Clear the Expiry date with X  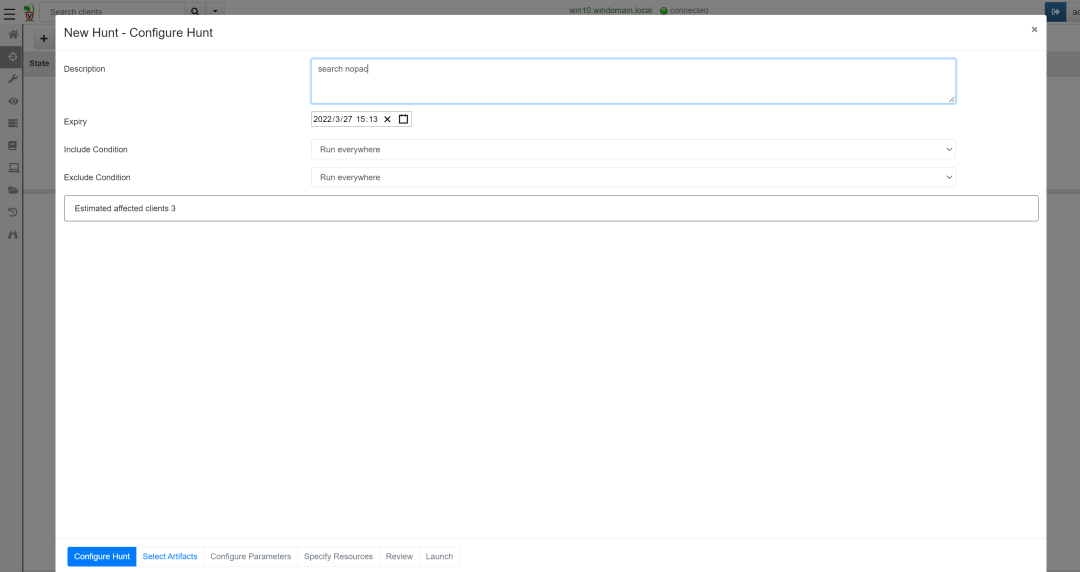pos(387,119)
